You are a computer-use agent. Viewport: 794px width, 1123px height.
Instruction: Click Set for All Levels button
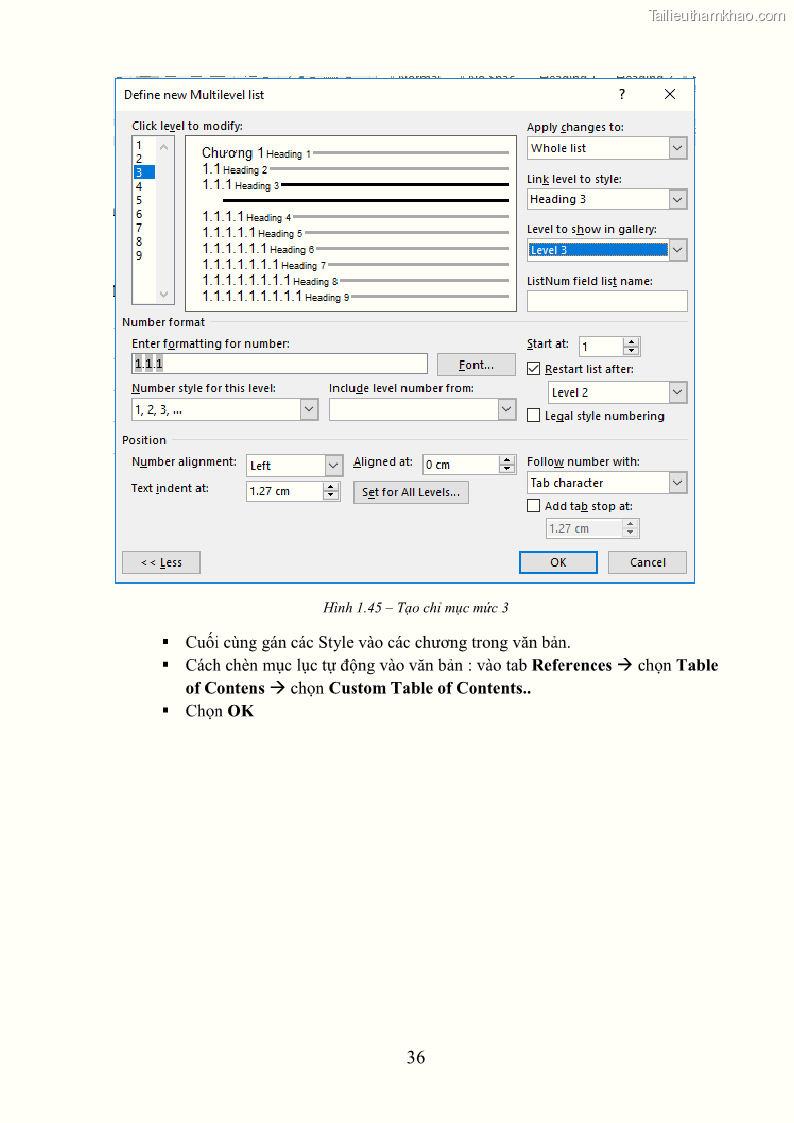[x=411, y=492]
